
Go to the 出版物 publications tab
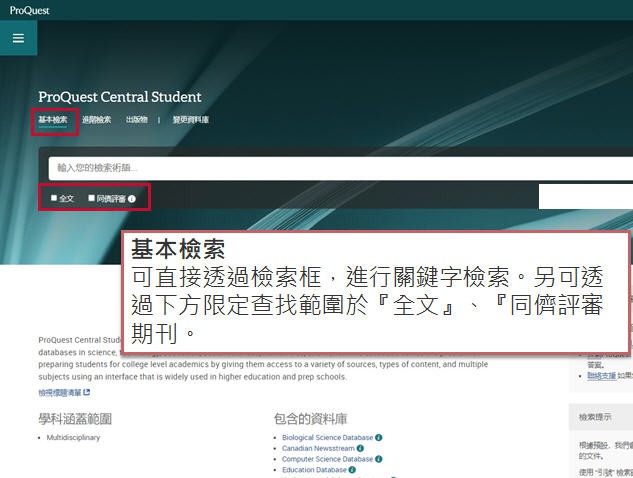pos(136,120)
